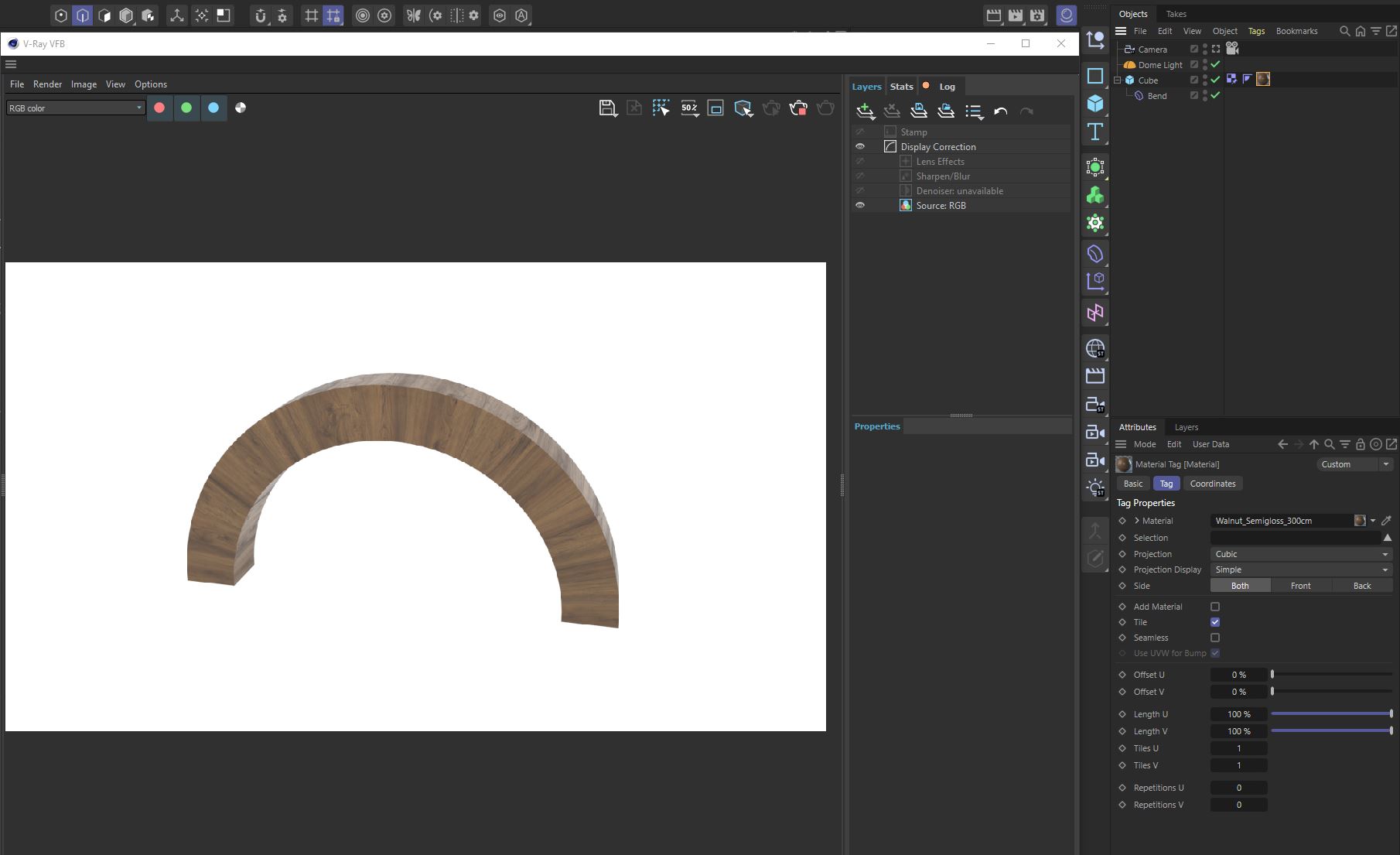Go back in Attributes history

tap(1283, 444)
